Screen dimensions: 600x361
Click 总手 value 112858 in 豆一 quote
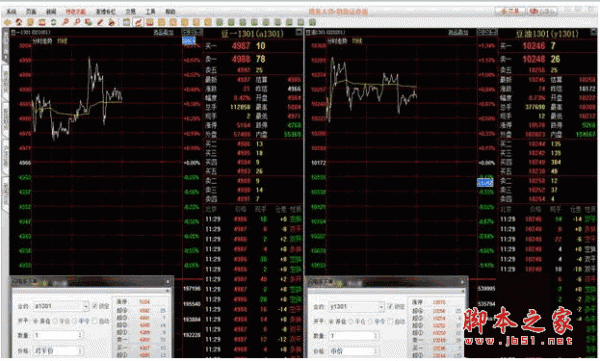(240, 107)
